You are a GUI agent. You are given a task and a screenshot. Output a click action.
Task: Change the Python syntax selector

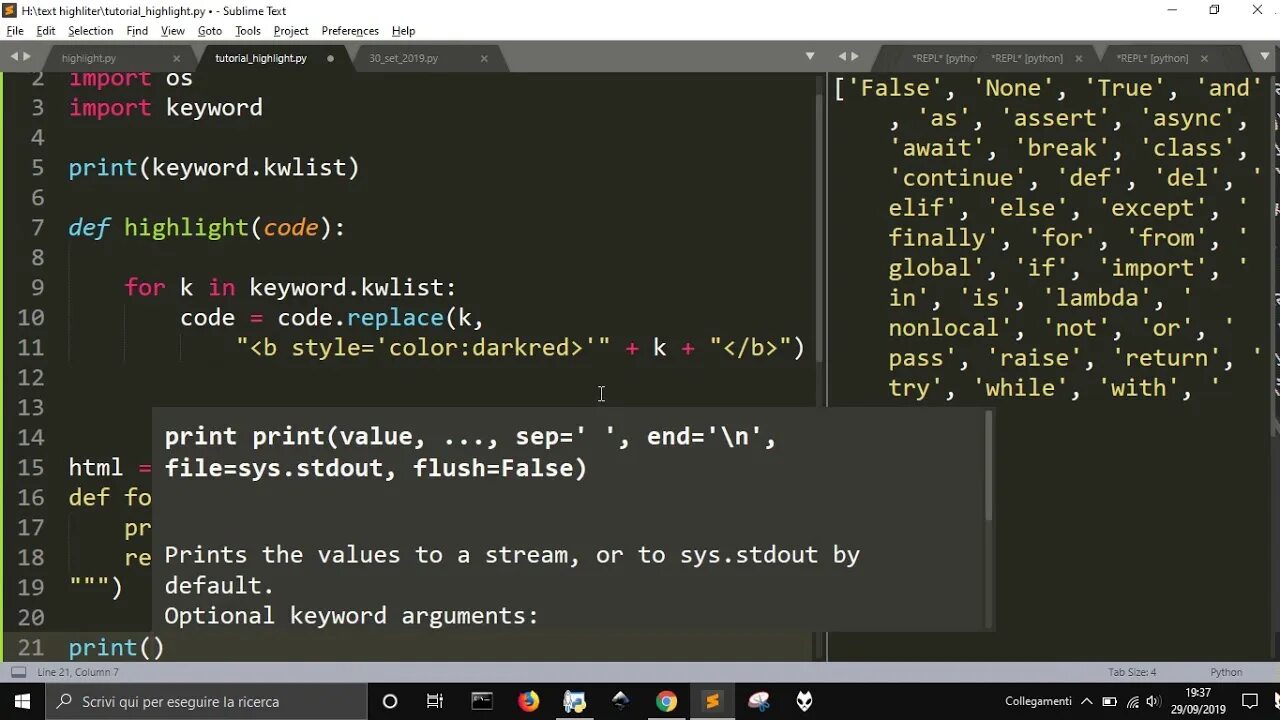[x=1226, y=672]
